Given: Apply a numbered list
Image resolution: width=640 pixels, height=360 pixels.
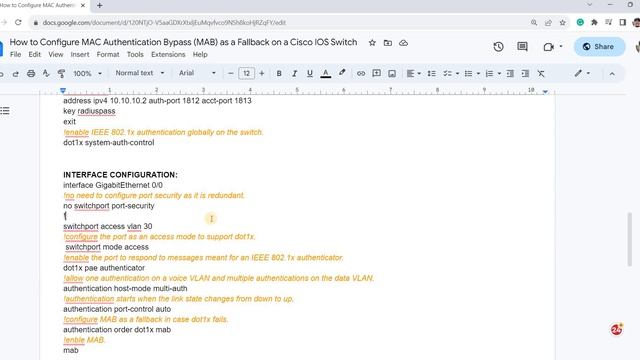Looking at the screenshot, I should 489,73.
